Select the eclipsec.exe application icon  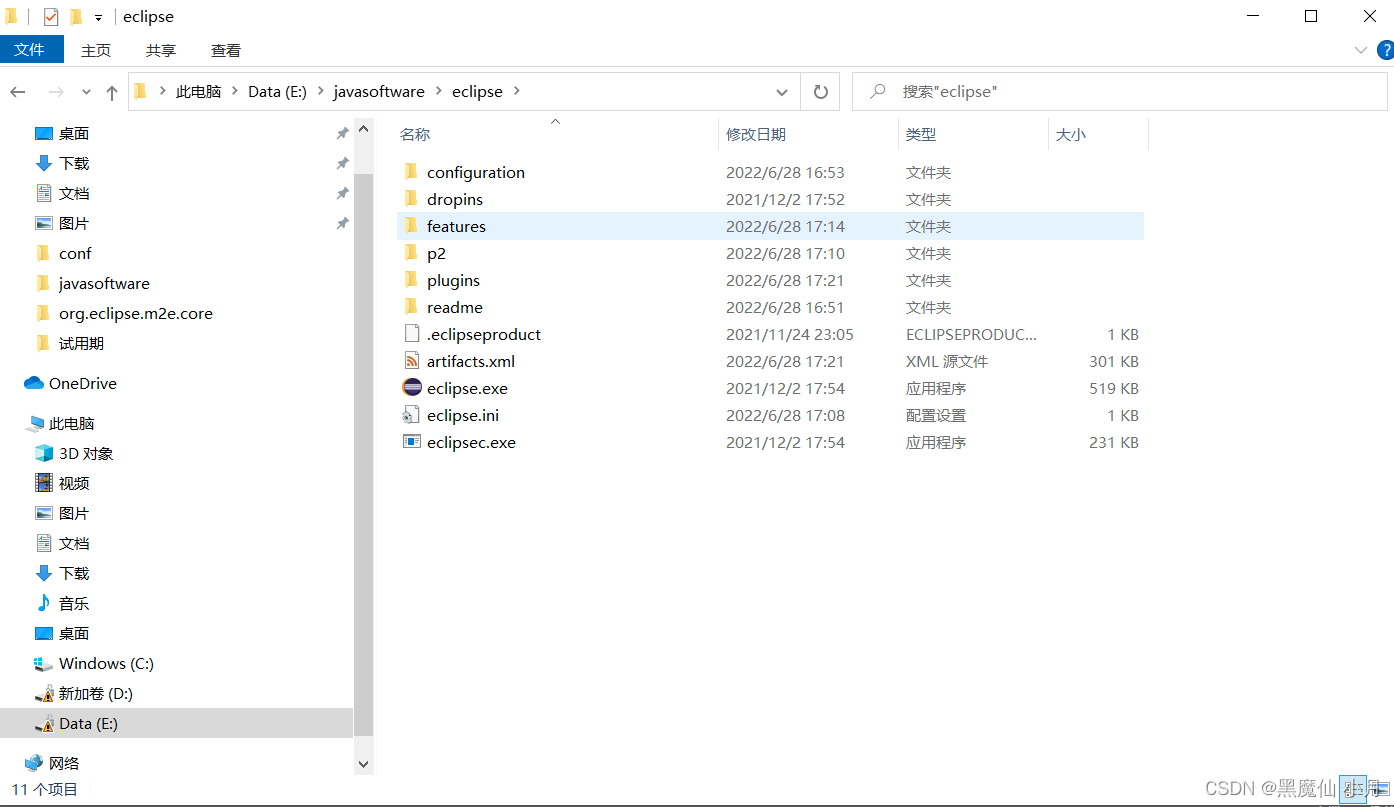point(411,442)
